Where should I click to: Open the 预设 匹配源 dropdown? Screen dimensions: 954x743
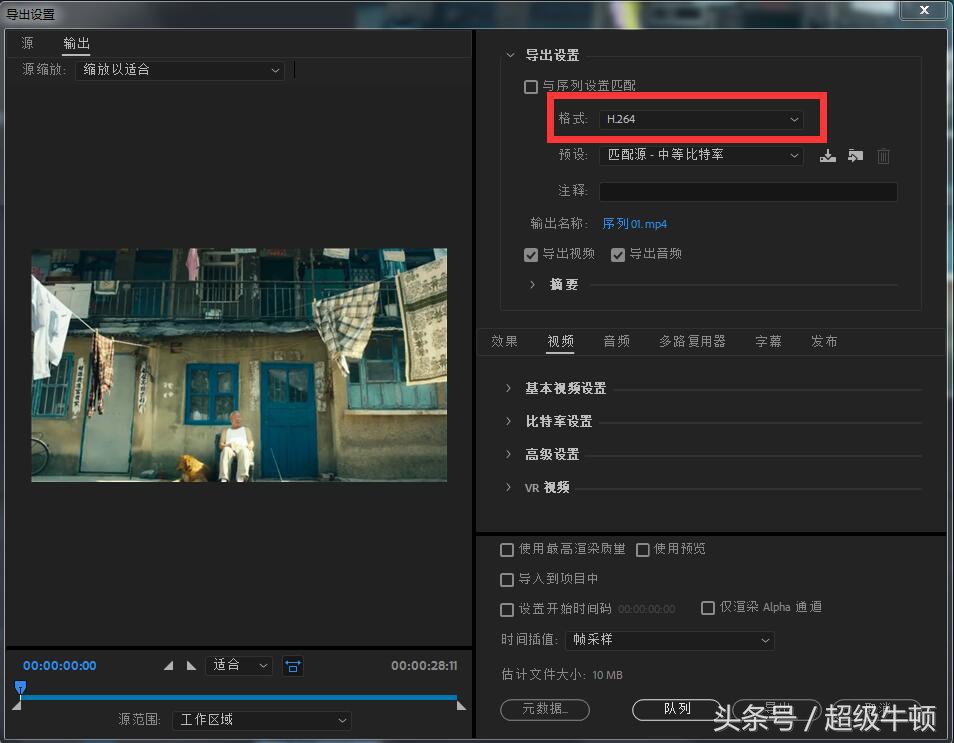701,155
